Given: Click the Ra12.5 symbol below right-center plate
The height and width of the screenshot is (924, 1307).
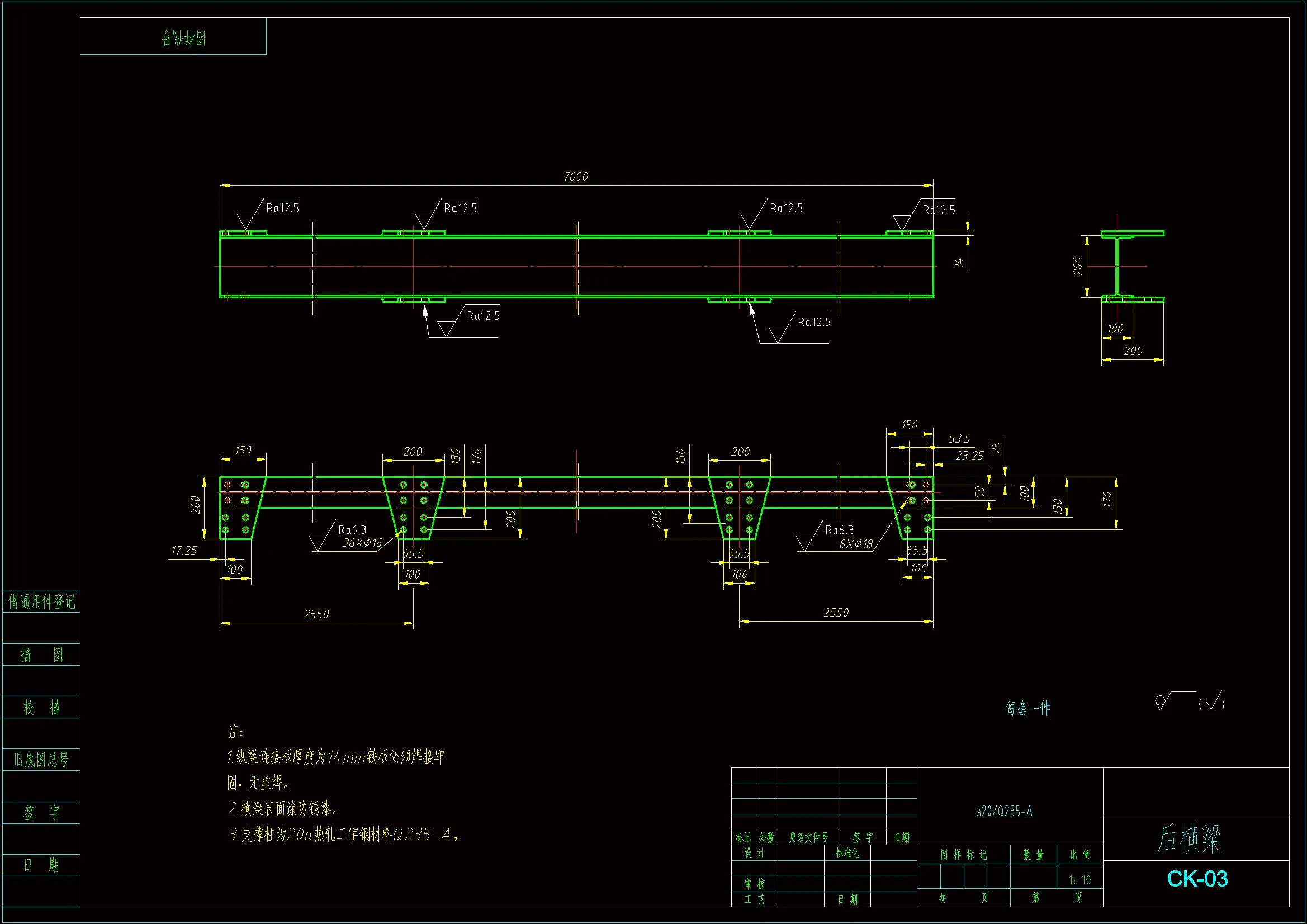Looking at the screenshot, I should pyautogui.click(x=813, y=322).
